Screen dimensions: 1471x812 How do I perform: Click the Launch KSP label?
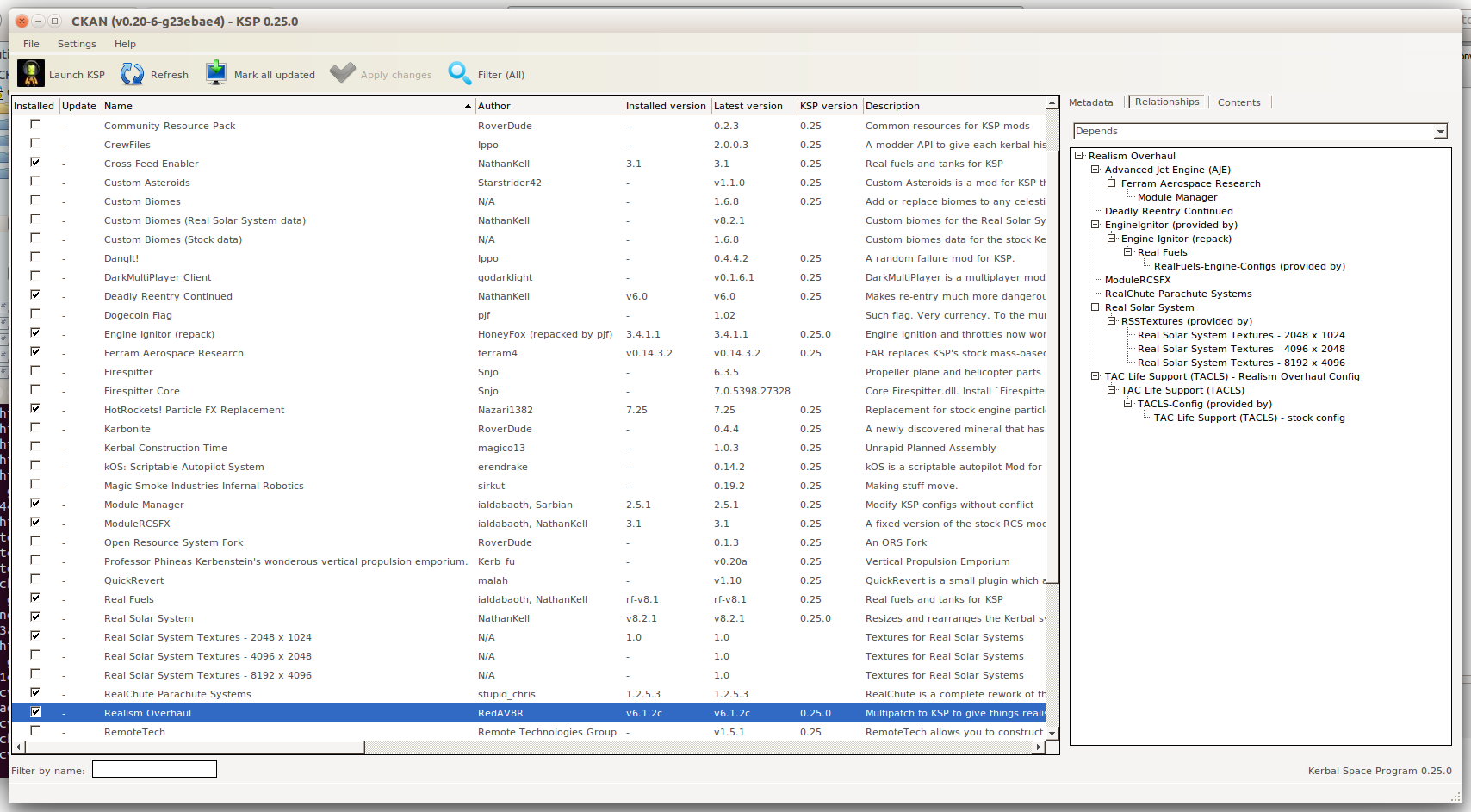coord(77,75)
